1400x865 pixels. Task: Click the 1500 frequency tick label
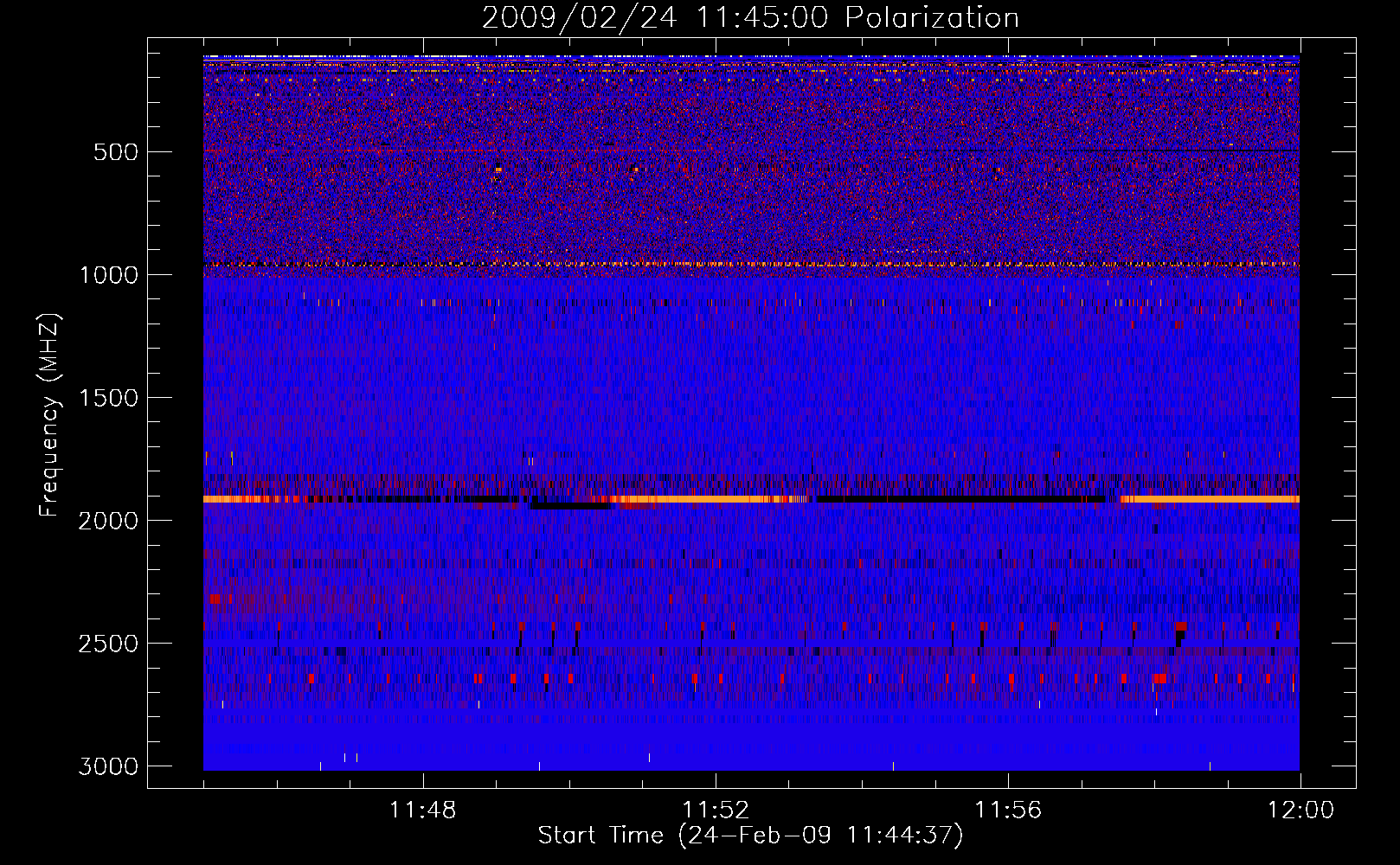pyautogui.click(x=109, y=398)
